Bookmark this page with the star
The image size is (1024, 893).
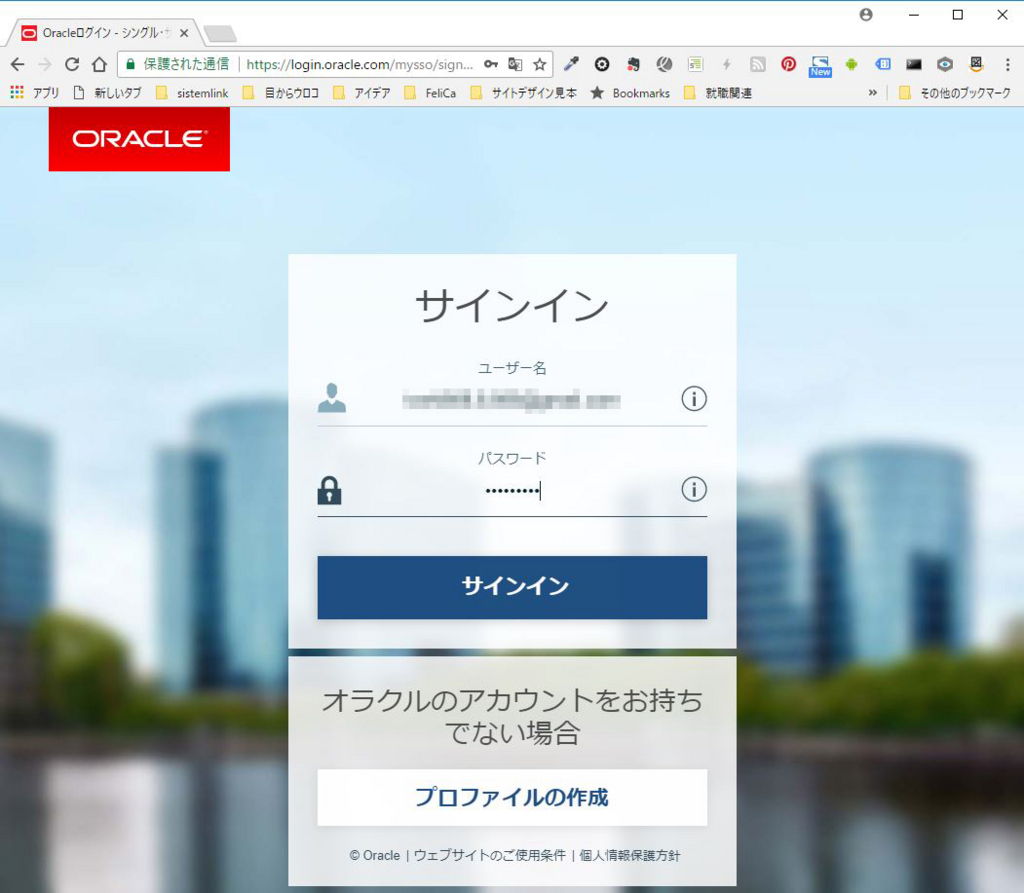539,64
